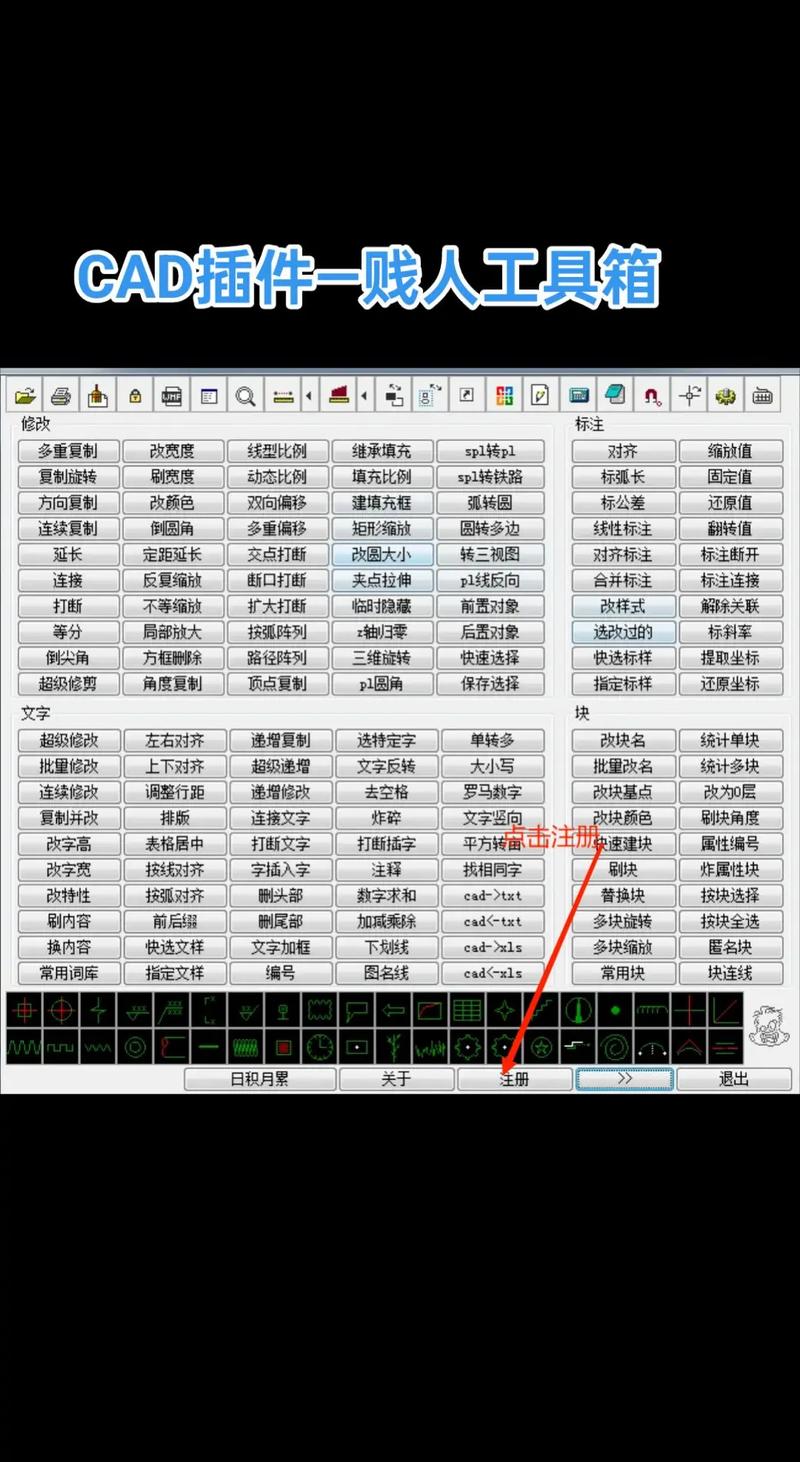Click the 炸属性块 button
Screen dimensions: 800x1462
(730, 870)
